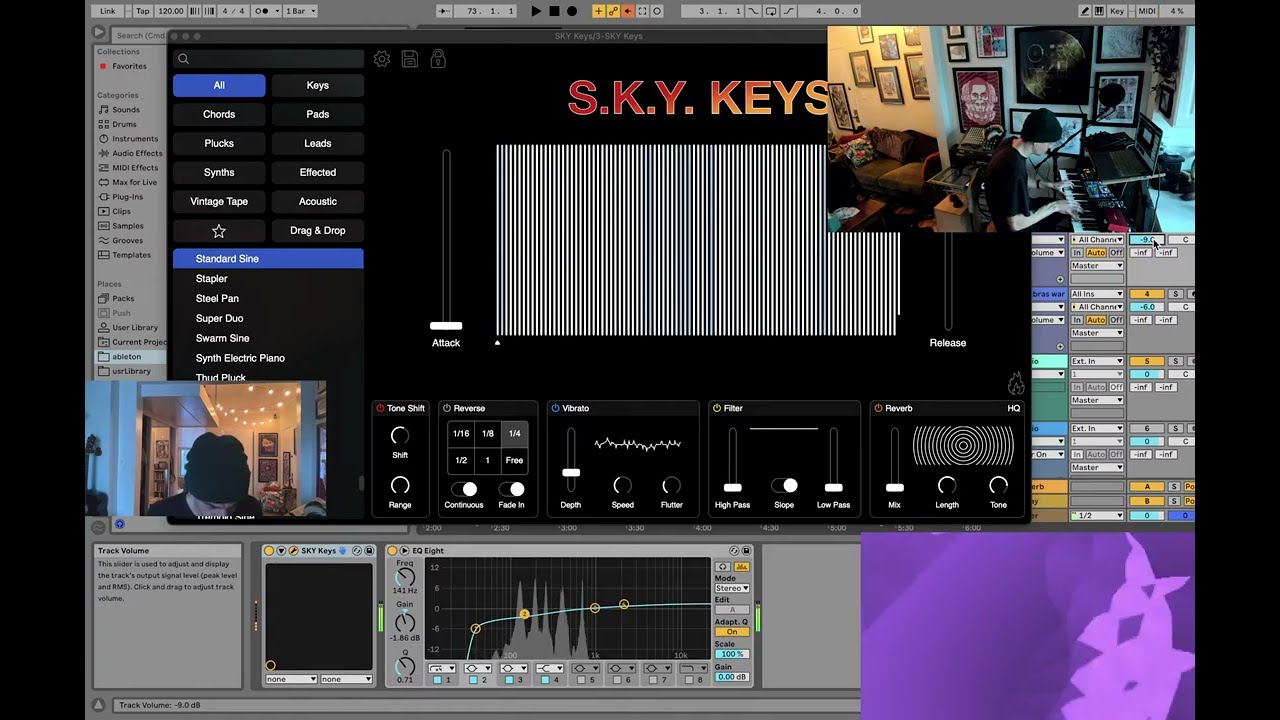Click the Drag & Drop button

pyautogui.click(x=318, y=230)
